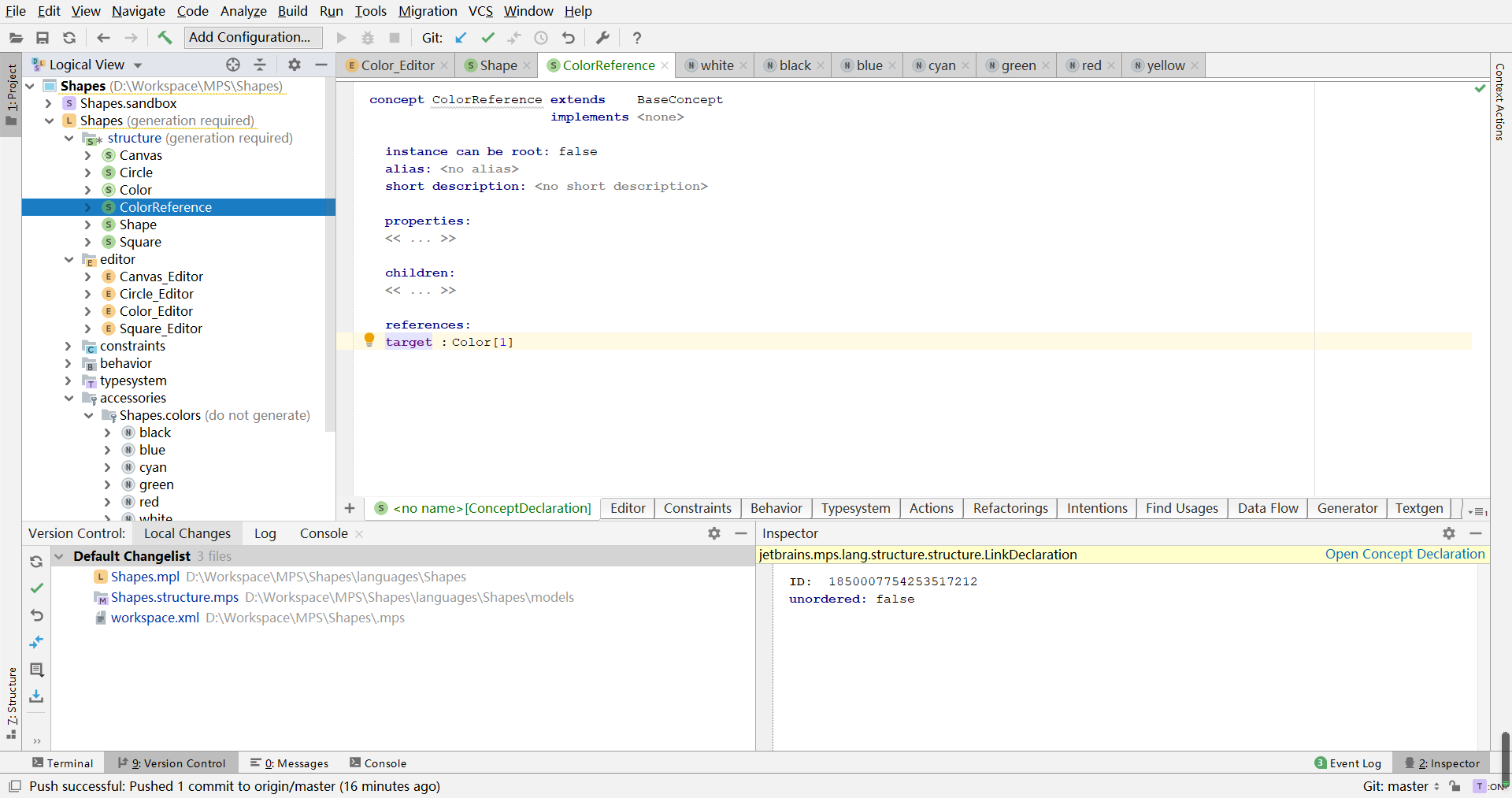1512x798 pixels.
Task: Refresh changes in the Version Control panel
Action: tap(36, 562)
